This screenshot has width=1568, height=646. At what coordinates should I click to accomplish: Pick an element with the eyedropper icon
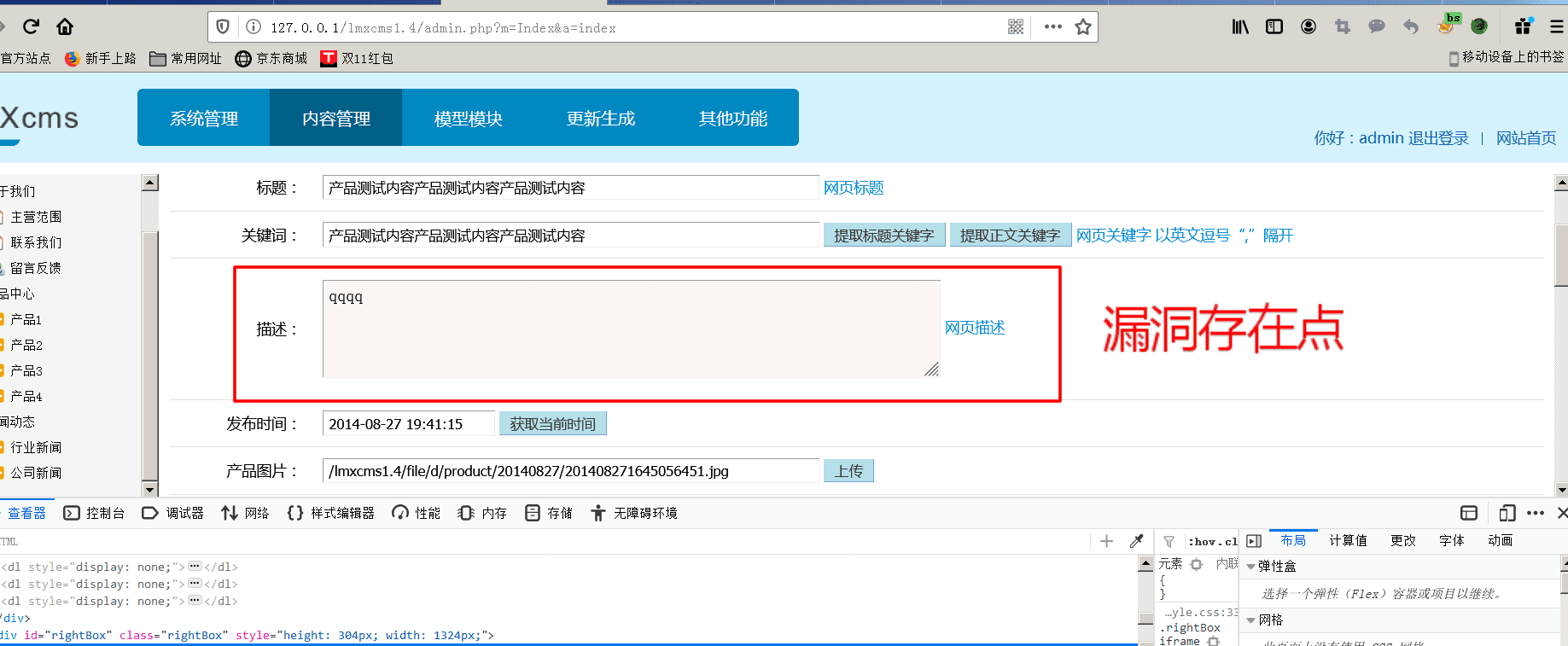[1137, 541]
